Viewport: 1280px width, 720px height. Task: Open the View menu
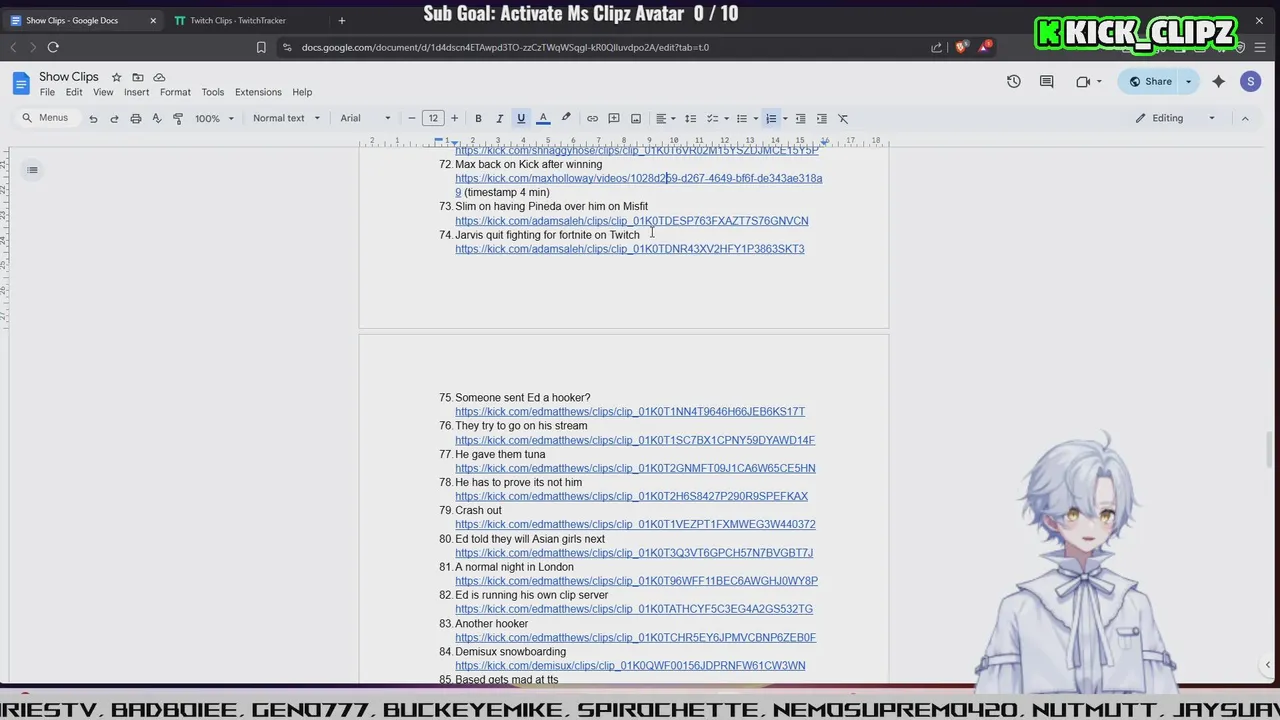click(x=103, y=92)
